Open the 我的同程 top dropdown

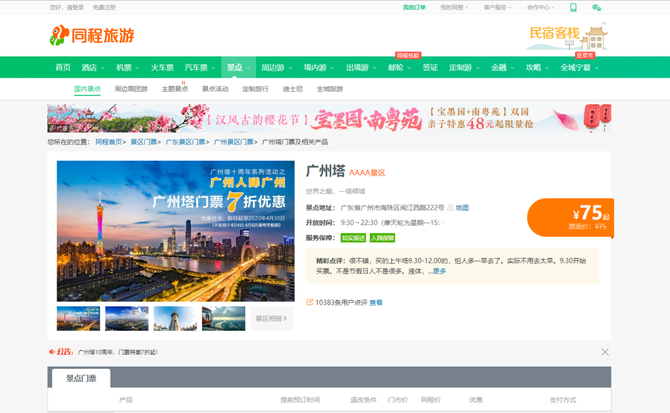454,7
